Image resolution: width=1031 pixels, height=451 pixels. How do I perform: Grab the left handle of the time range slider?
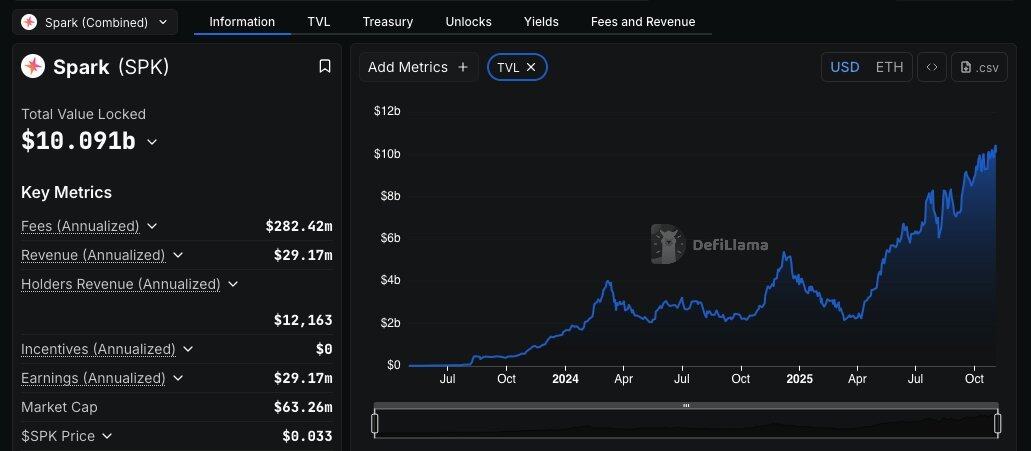375,424
